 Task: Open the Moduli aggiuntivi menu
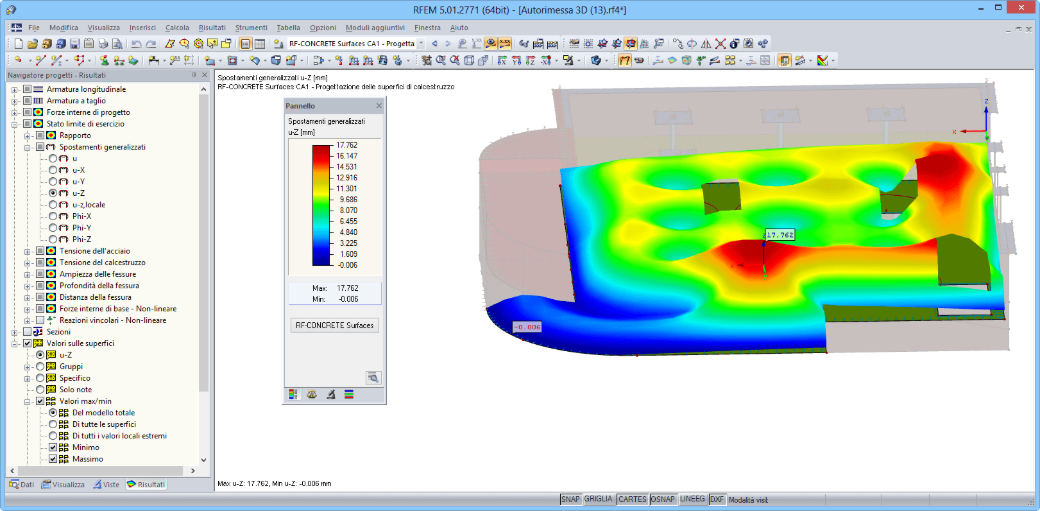[x=375, y=28]
